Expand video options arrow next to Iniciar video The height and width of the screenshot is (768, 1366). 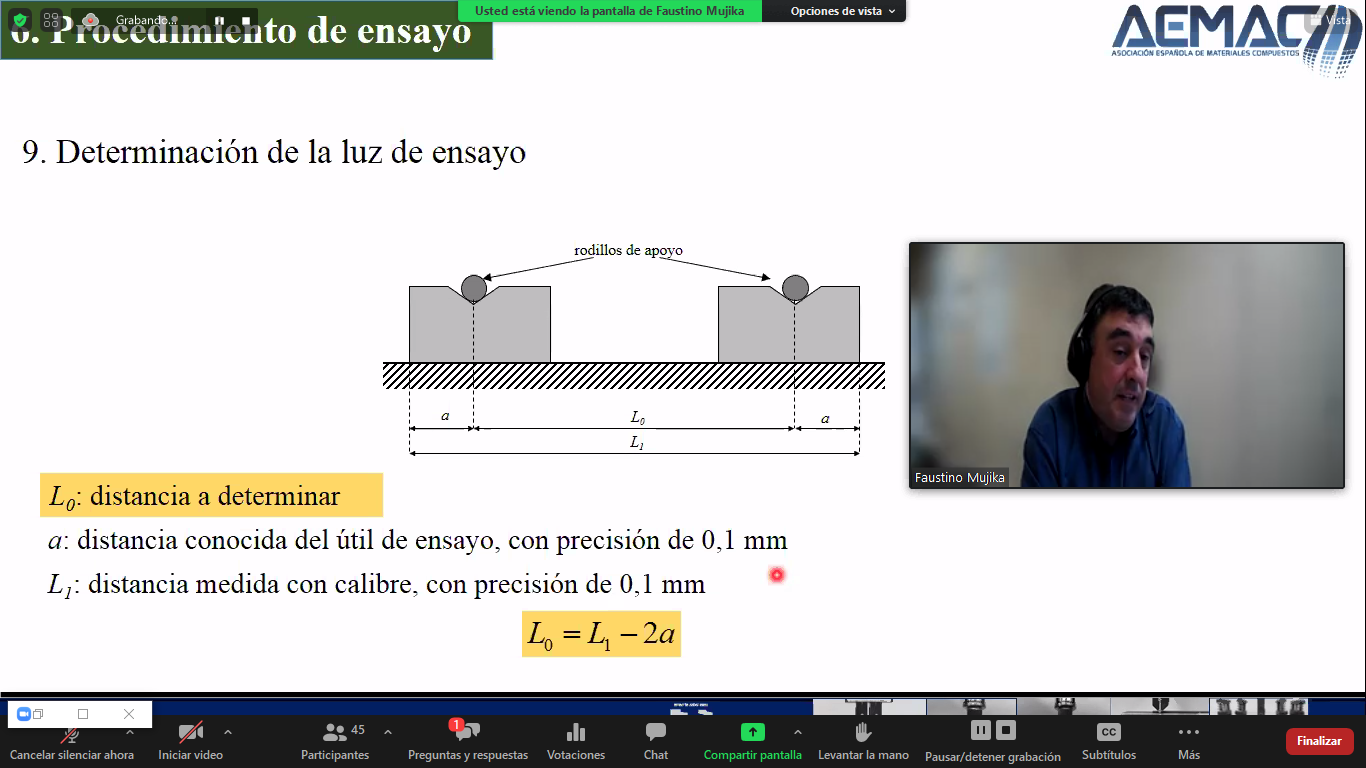228,732
